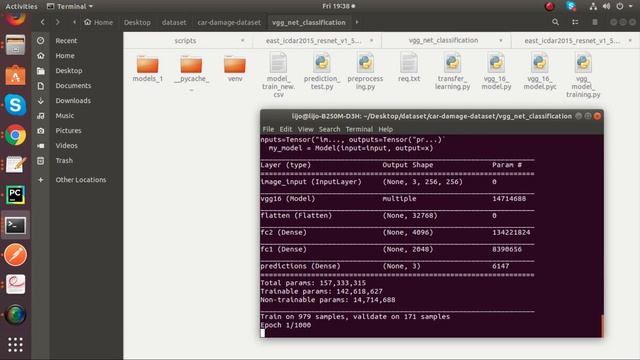Open Pictures in the sidebar
640x360 pixels.
pyautogui.click(x=68, y=131)
